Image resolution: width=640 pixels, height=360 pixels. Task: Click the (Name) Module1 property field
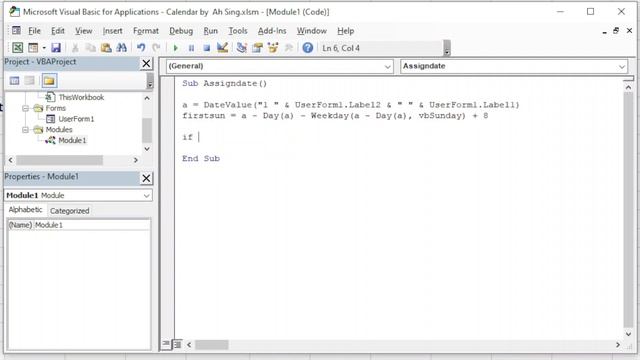point(79,225)
